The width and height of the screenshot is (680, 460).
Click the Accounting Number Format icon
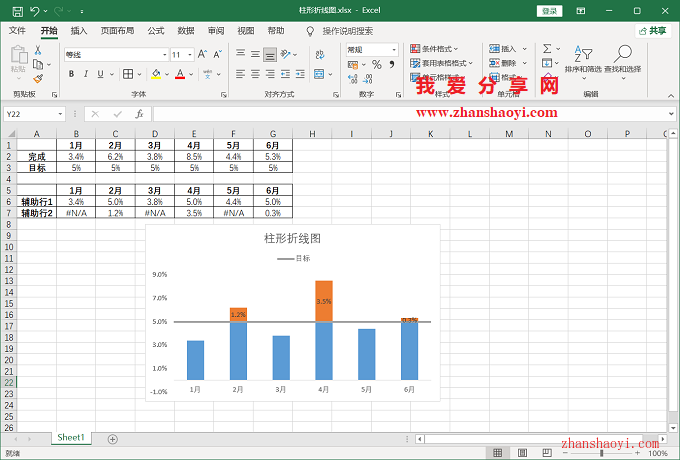[353, 65]
